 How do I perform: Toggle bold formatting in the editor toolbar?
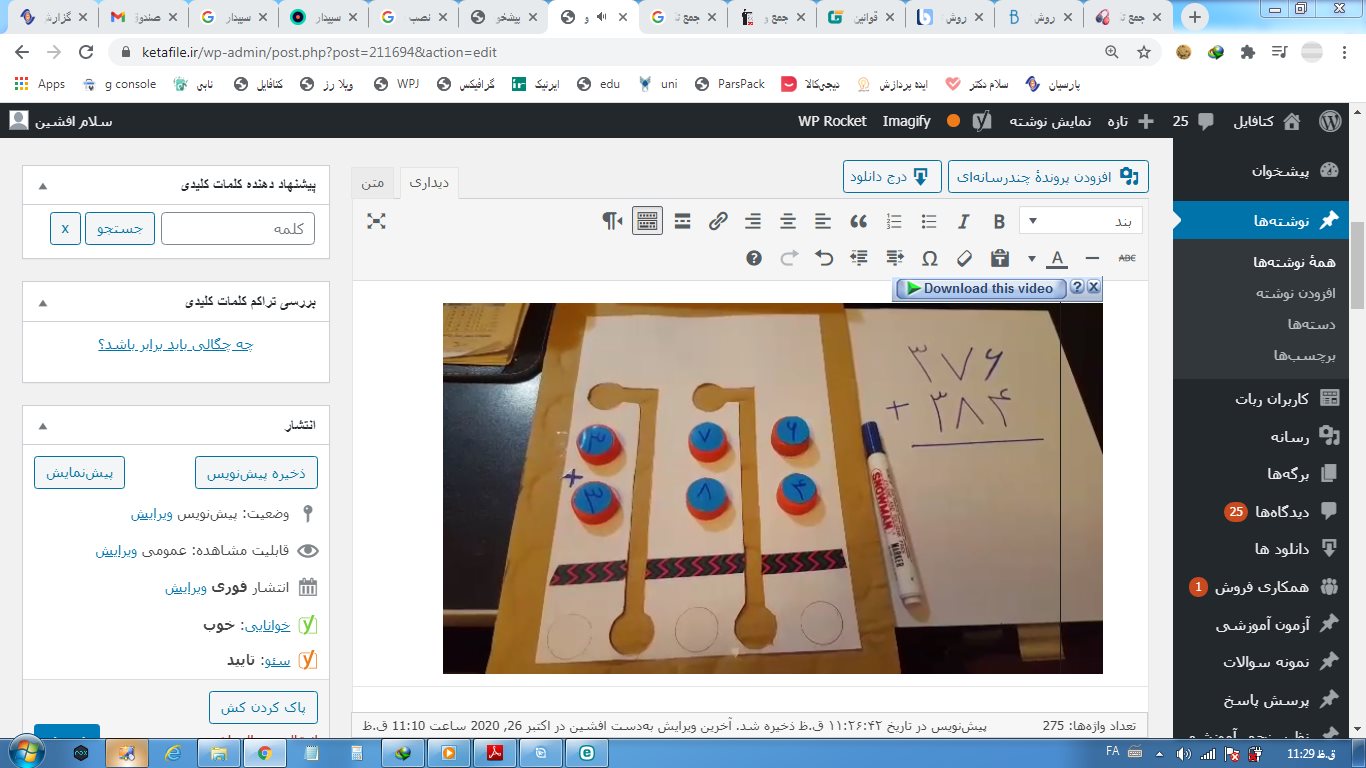[x=998, y=221]
